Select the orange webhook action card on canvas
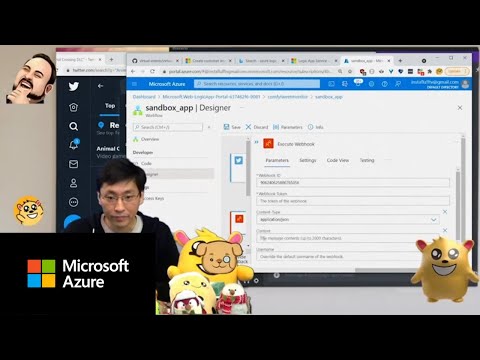This screenshot has height=360, width=480. [x=238, y=222]
